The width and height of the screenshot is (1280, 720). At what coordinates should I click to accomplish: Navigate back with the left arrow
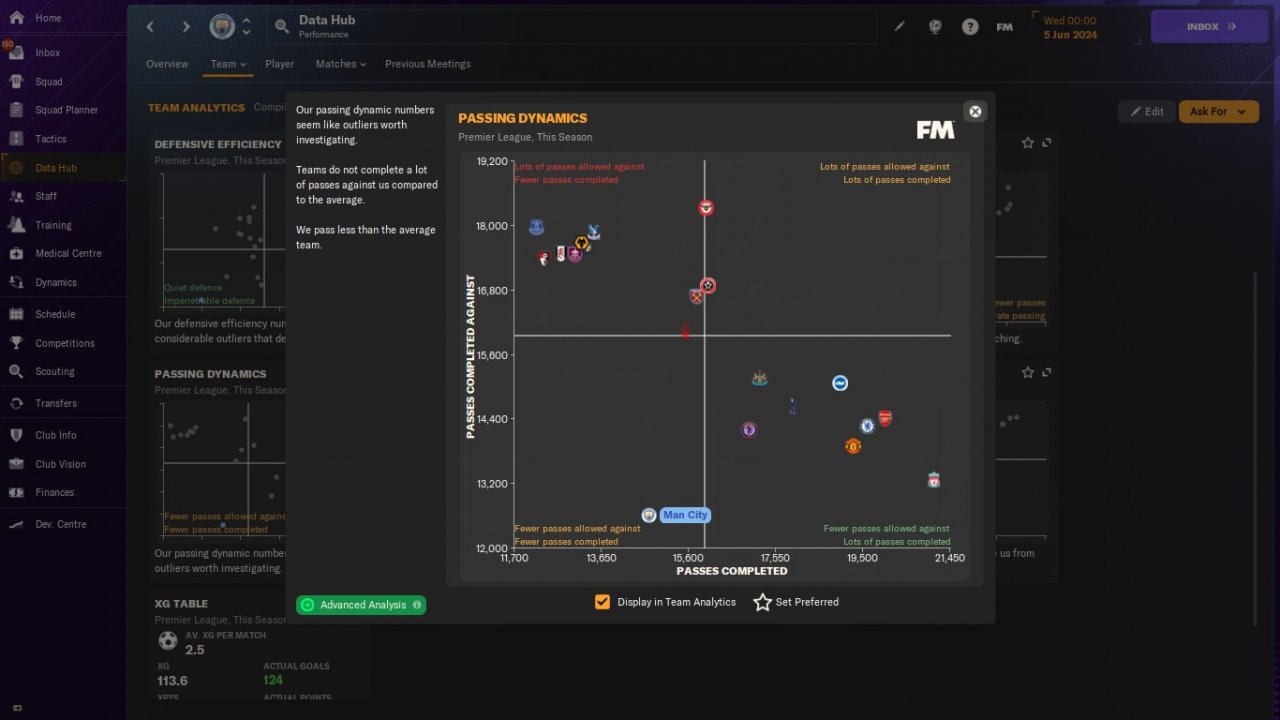(151, 27)
